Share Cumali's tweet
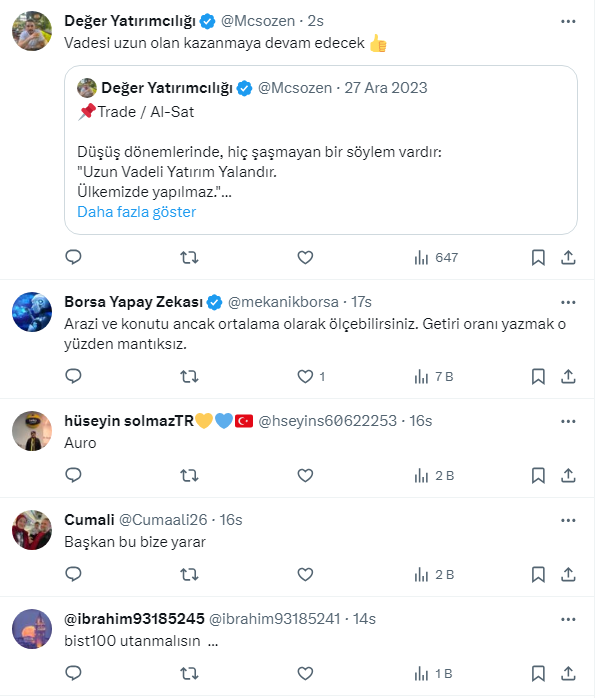 tap(568, 574)
